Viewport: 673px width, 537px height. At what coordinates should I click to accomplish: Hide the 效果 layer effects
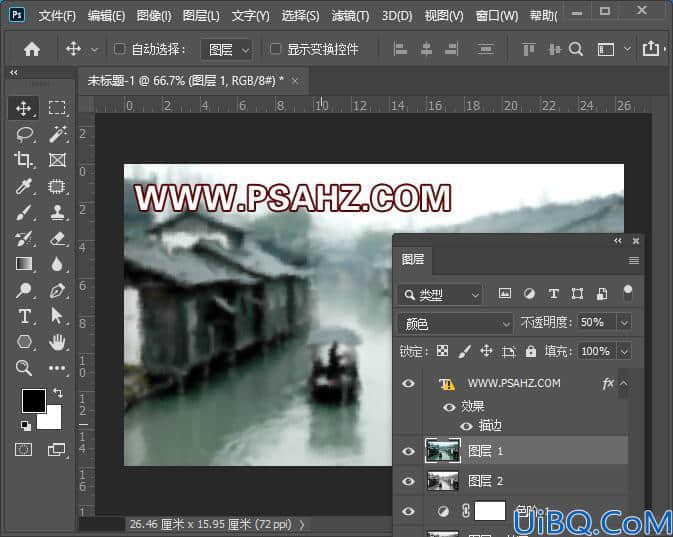(x=449, y=407)
